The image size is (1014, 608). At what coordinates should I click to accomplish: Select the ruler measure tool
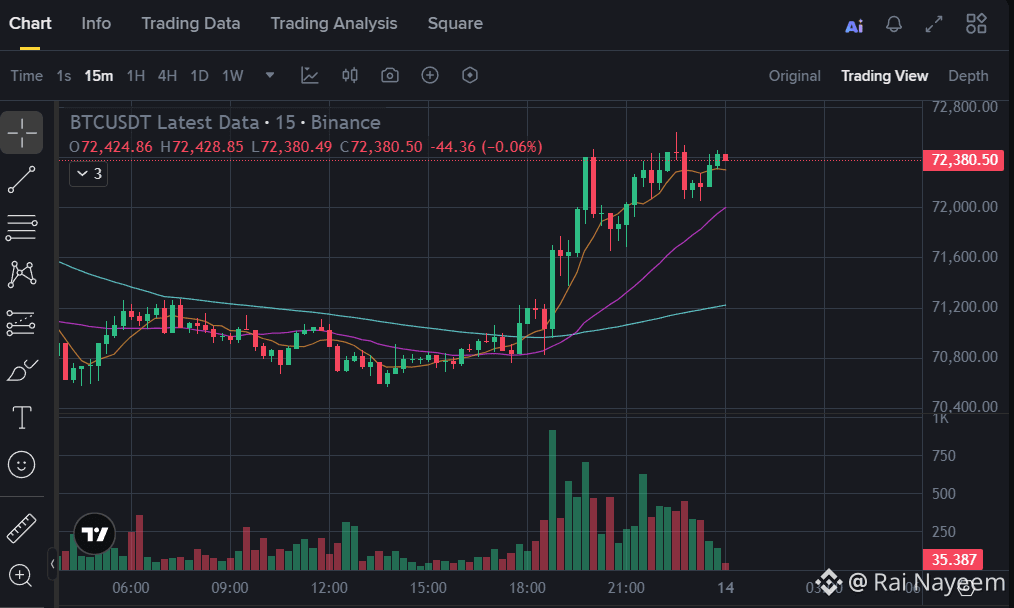pyautogui.click(x=21, y=528)
